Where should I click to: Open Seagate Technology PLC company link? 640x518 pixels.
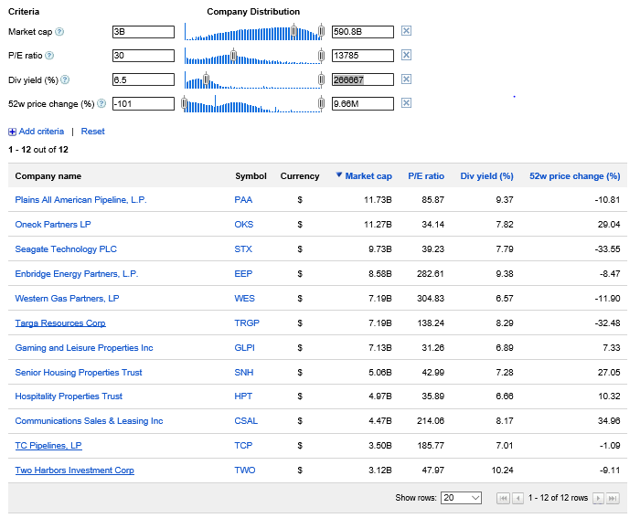point(66,249)
